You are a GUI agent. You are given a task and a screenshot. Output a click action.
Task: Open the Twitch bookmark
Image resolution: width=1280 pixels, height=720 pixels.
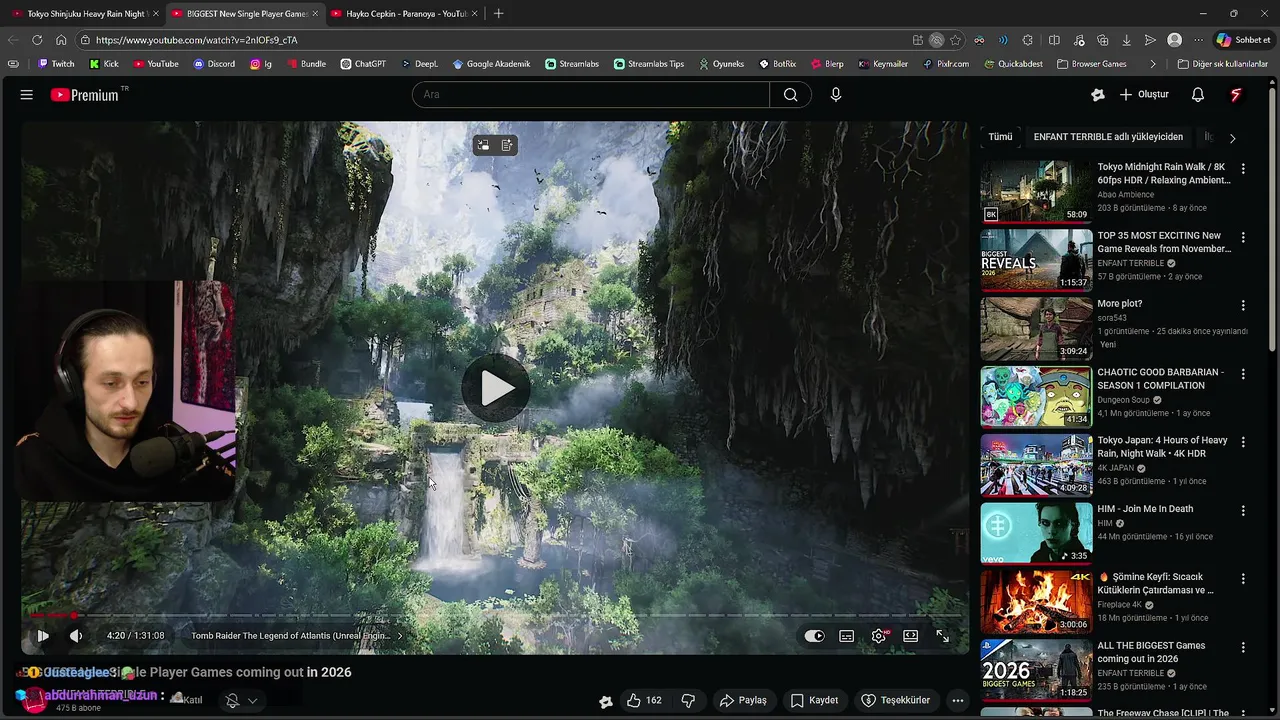[x=56, y=64]
